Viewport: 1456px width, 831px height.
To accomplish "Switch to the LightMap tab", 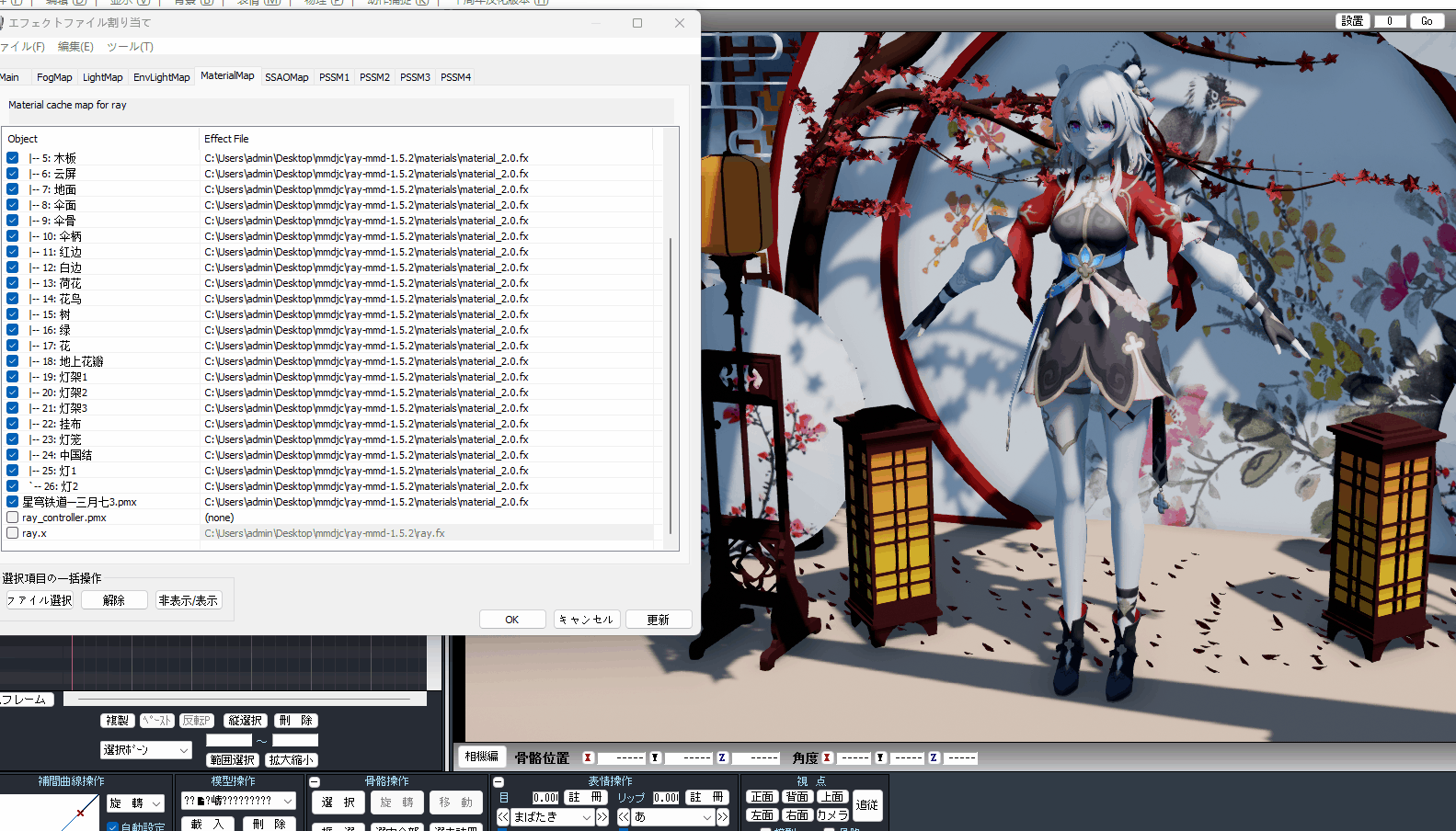I will [102, 77].
